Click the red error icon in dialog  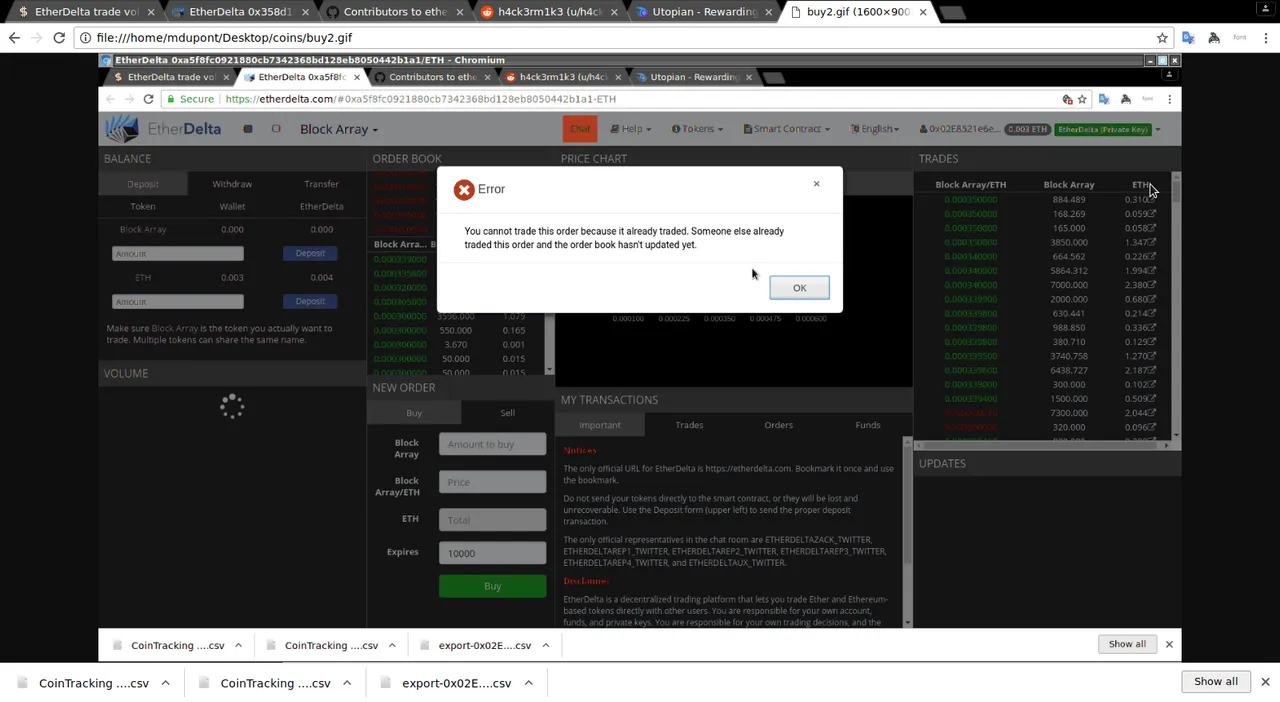pos(464,190)
